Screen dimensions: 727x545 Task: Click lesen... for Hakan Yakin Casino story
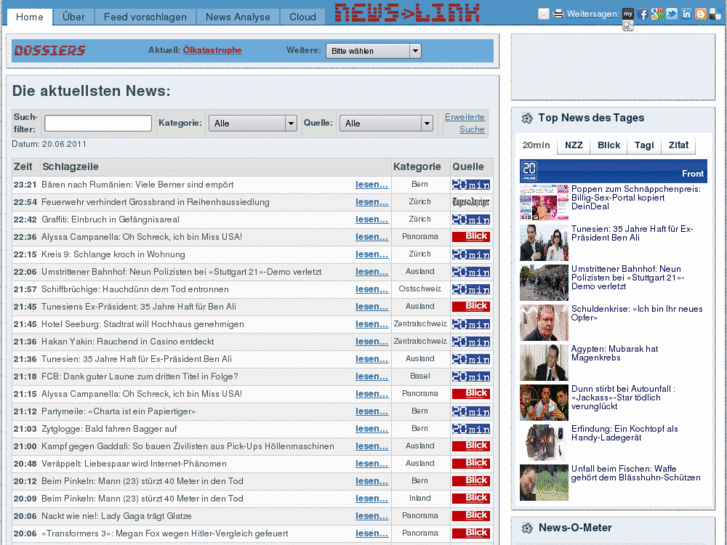click(372, 342)
